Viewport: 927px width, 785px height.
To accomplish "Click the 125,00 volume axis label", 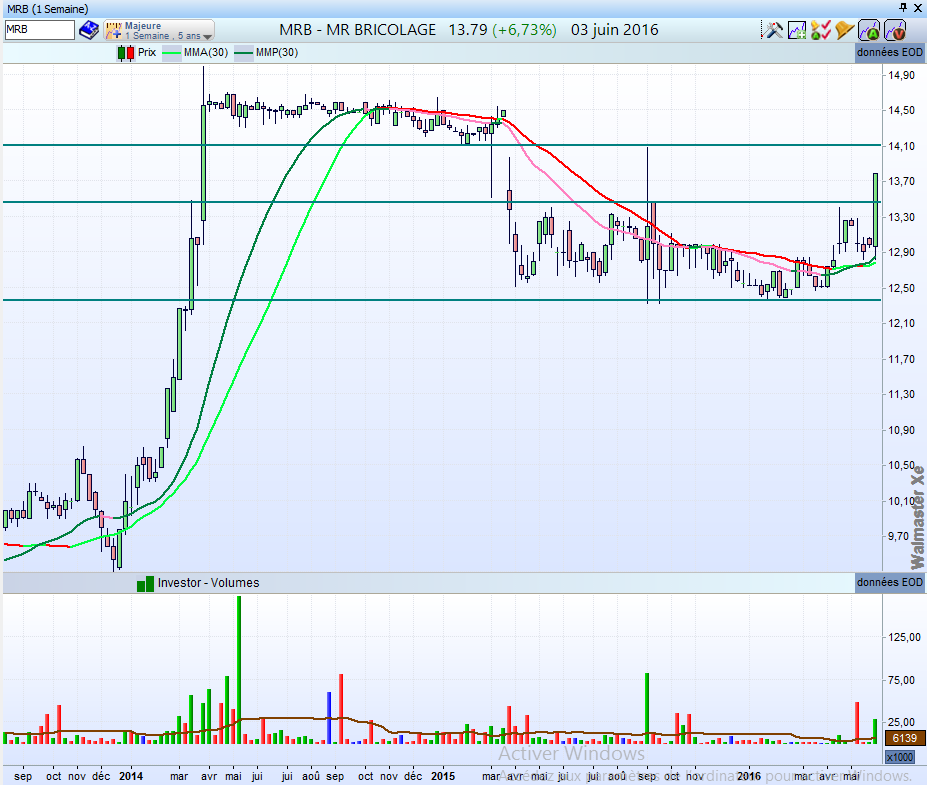I will click(x=905, y=637).
